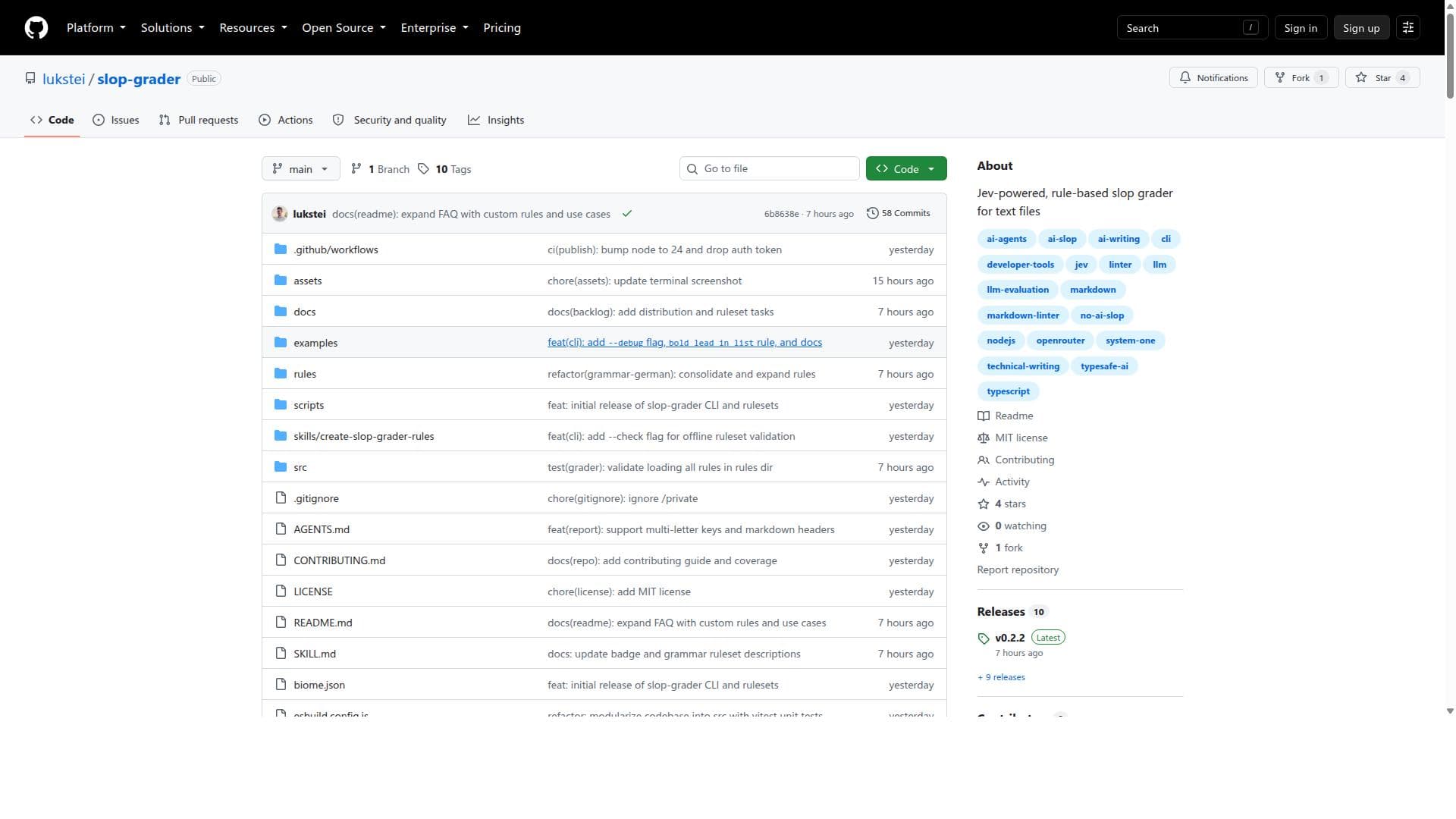Click the folder icon beside scripts
The width and height of the screenshot is (1456, 819).
tap(281, 405)
